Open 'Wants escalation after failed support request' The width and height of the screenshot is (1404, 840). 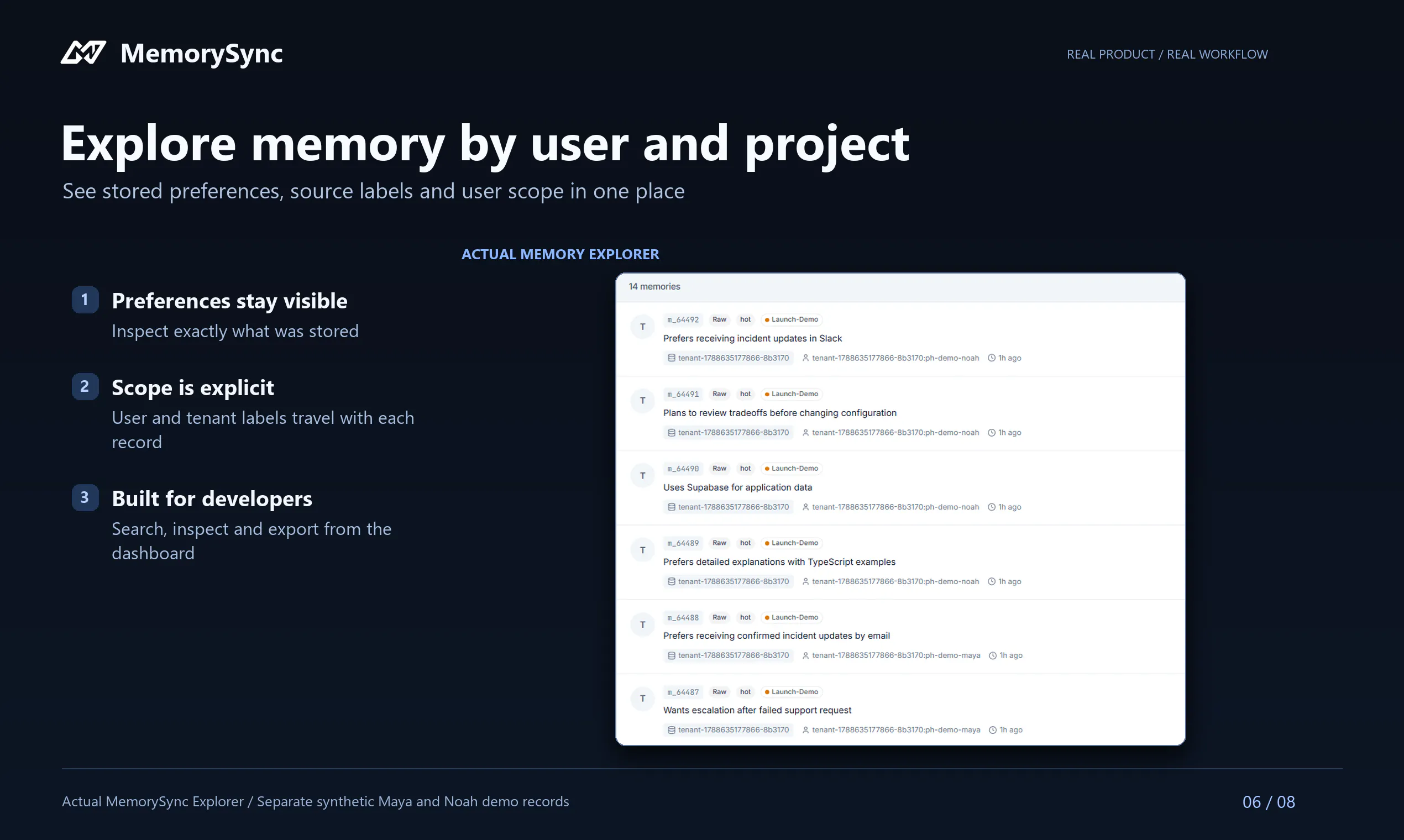click(x=757, y=710)
